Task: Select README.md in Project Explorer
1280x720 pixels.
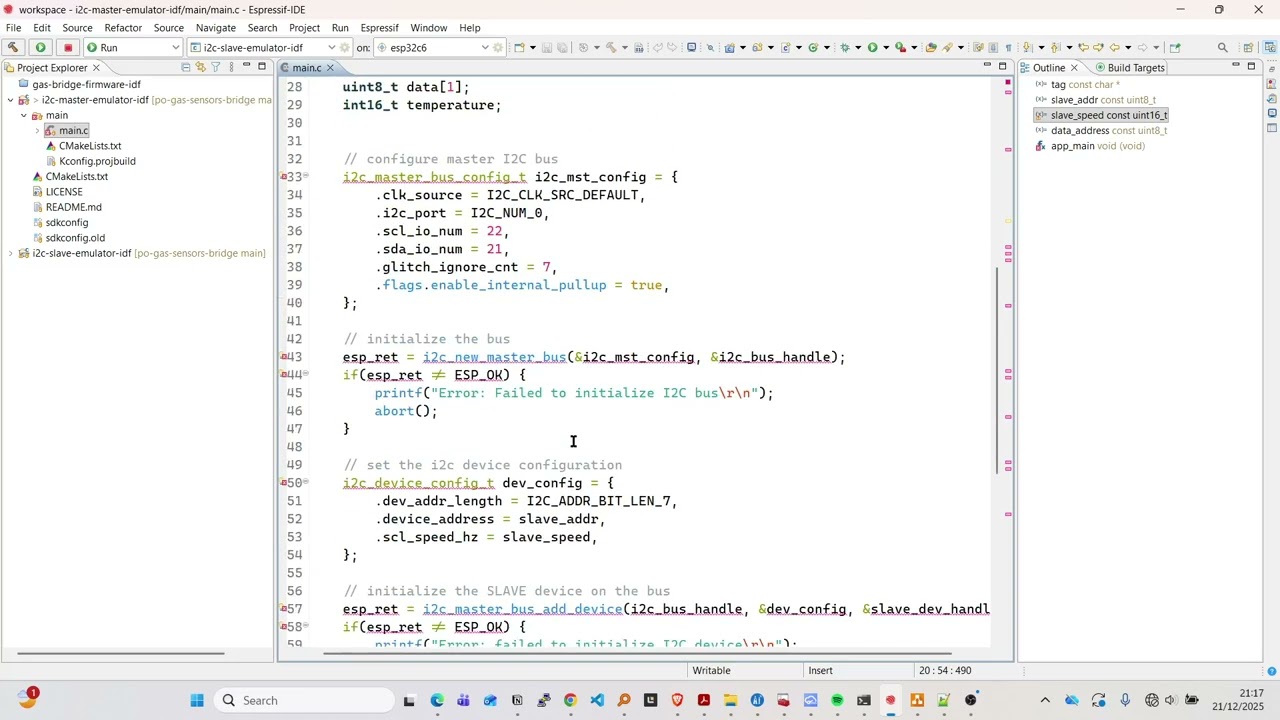Action: 73,207
